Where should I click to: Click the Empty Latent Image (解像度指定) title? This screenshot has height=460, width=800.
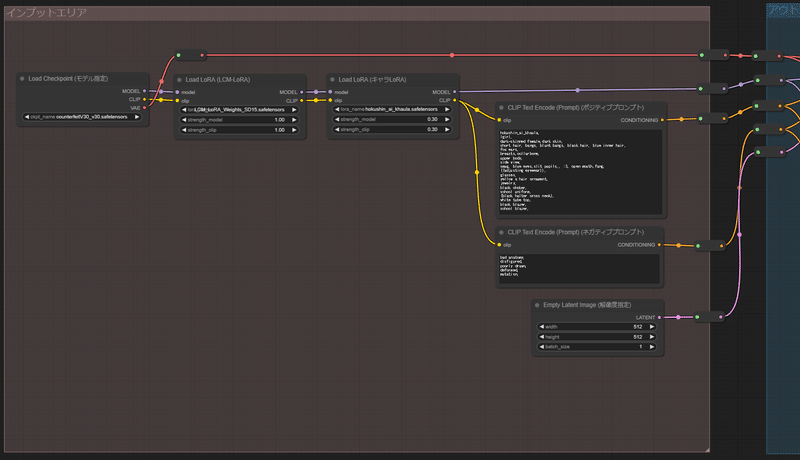click(587, 305)
